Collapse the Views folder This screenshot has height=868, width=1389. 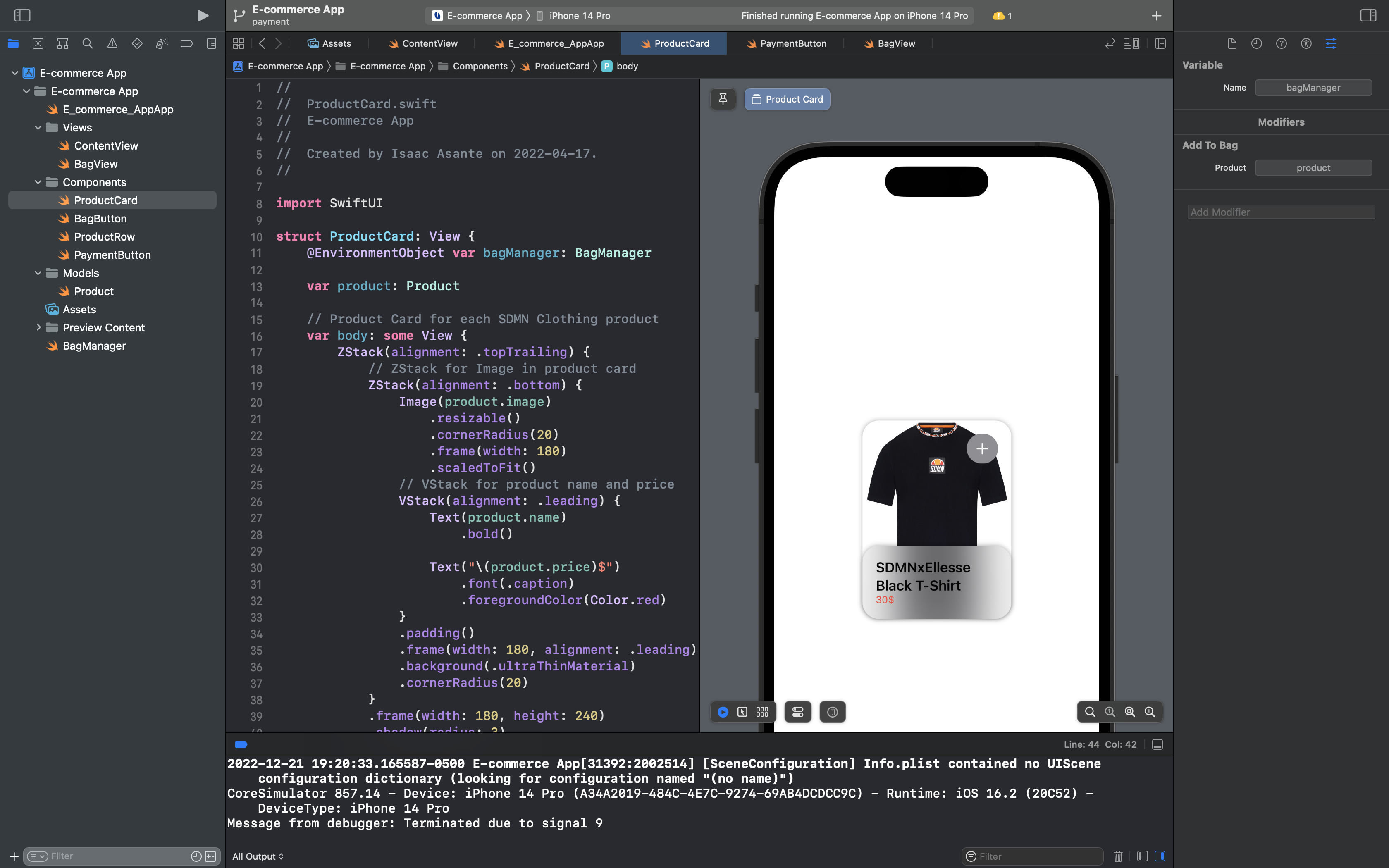[x=38, y=127]
